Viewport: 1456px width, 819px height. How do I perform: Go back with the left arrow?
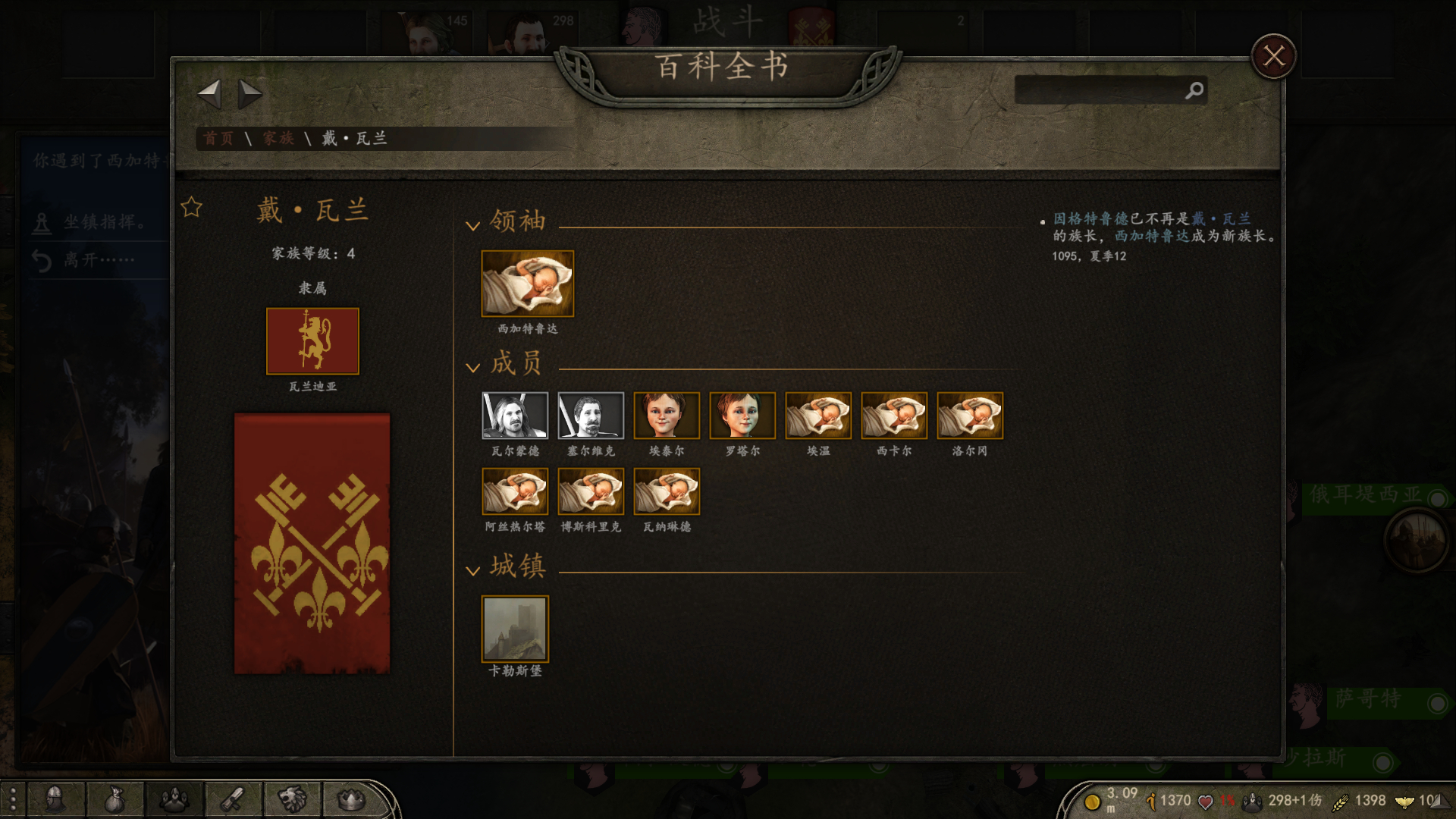(209, 94)
